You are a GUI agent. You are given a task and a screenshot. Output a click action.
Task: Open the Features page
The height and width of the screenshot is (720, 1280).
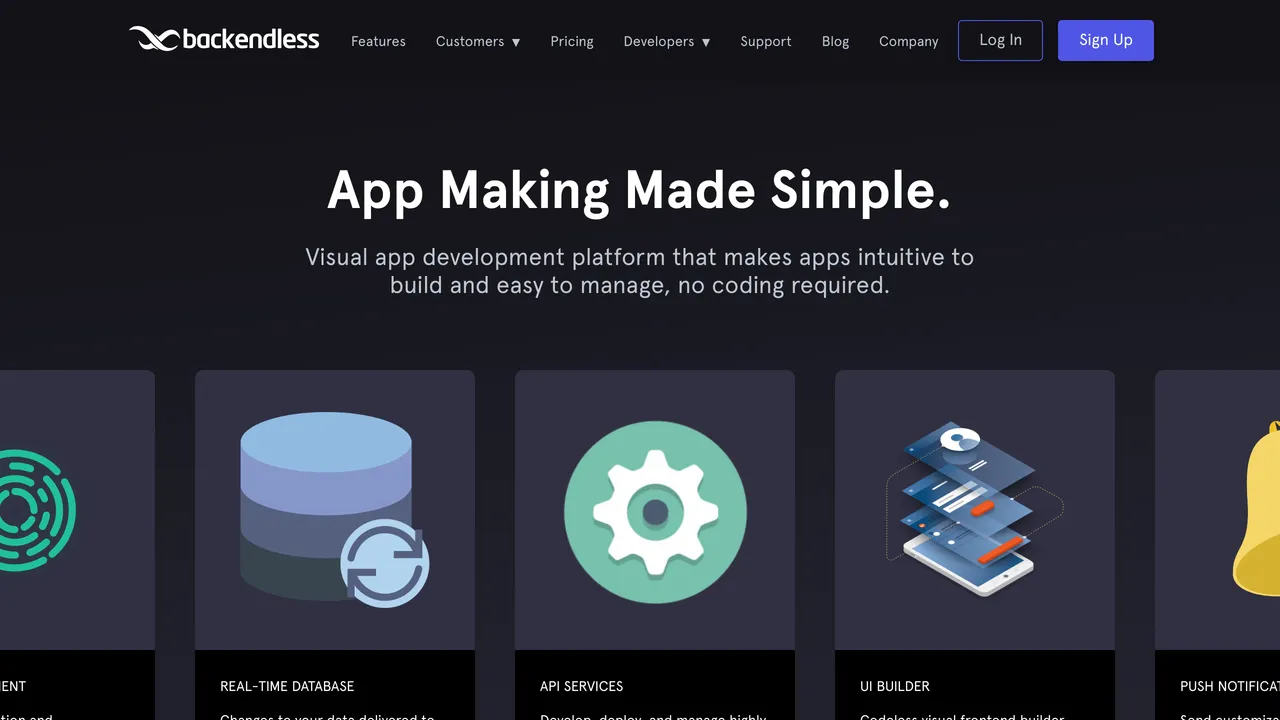tap(378, 41)
